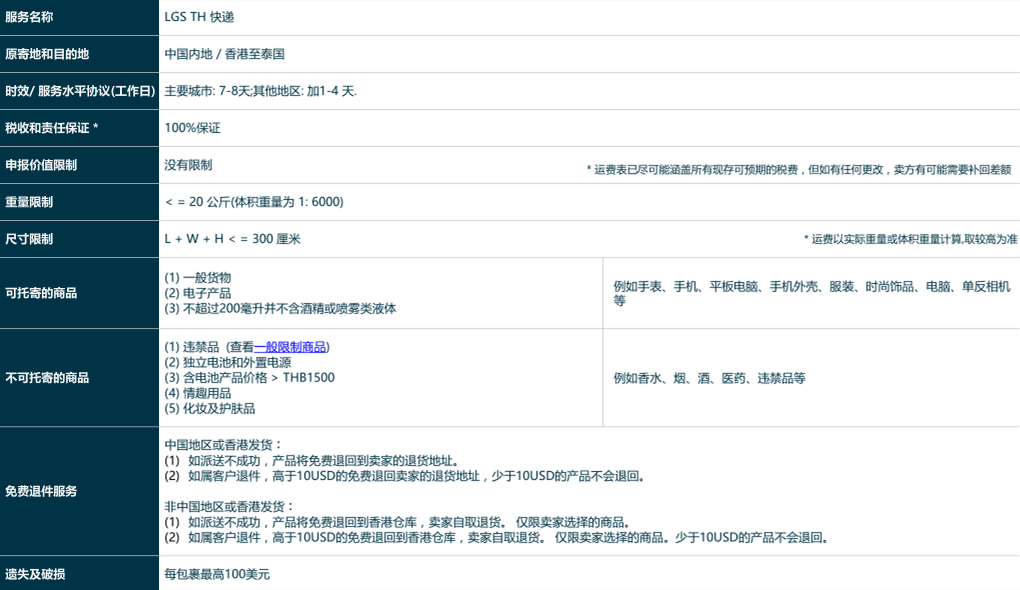Select the line (2) 独立电池和外置电源
Screen dimensions: 1020x590
pos(228,362)
